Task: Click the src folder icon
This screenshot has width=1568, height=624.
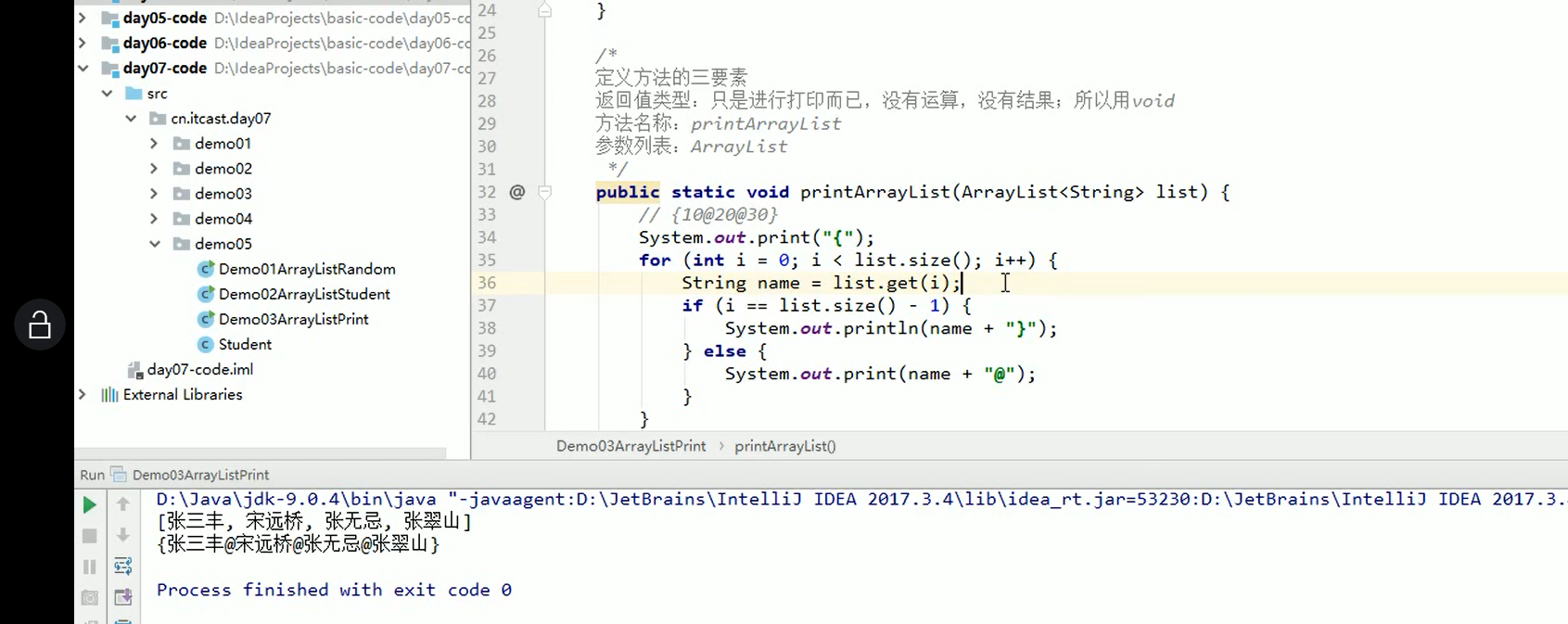Action: click(x=134, y=93)
